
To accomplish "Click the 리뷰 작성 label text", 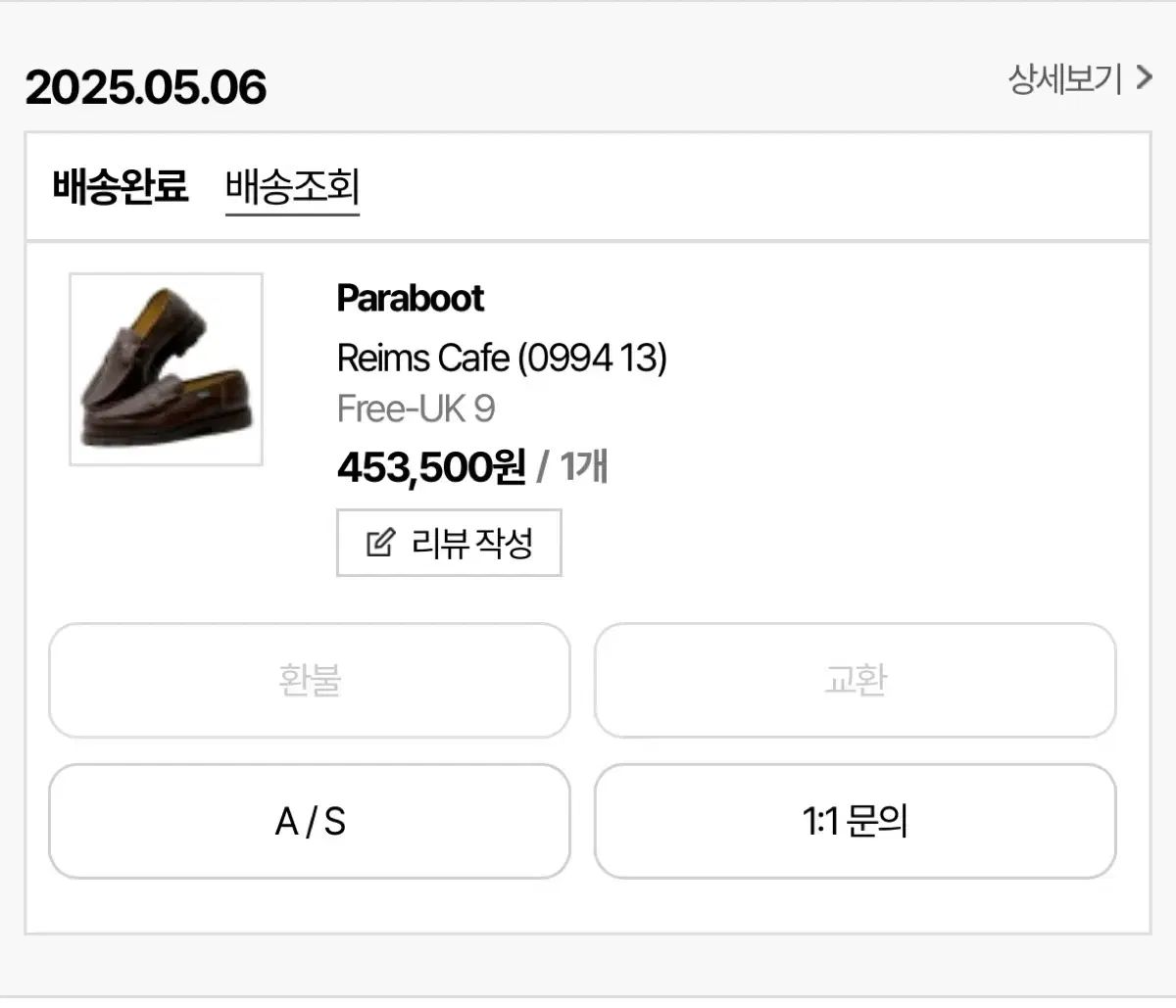I will pos(472,543).
